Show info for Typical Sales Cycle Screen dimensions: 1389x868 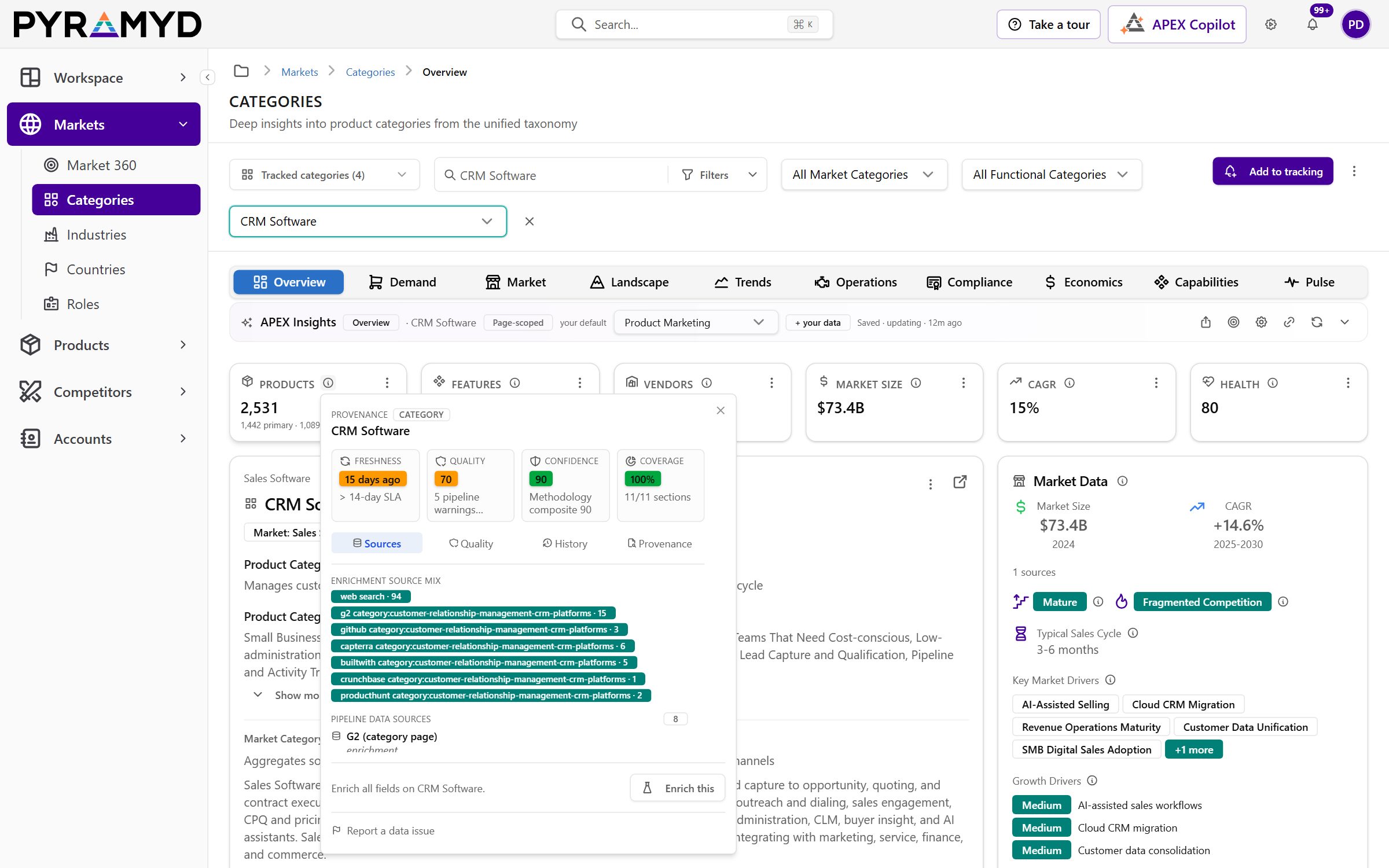(1133, 633)
